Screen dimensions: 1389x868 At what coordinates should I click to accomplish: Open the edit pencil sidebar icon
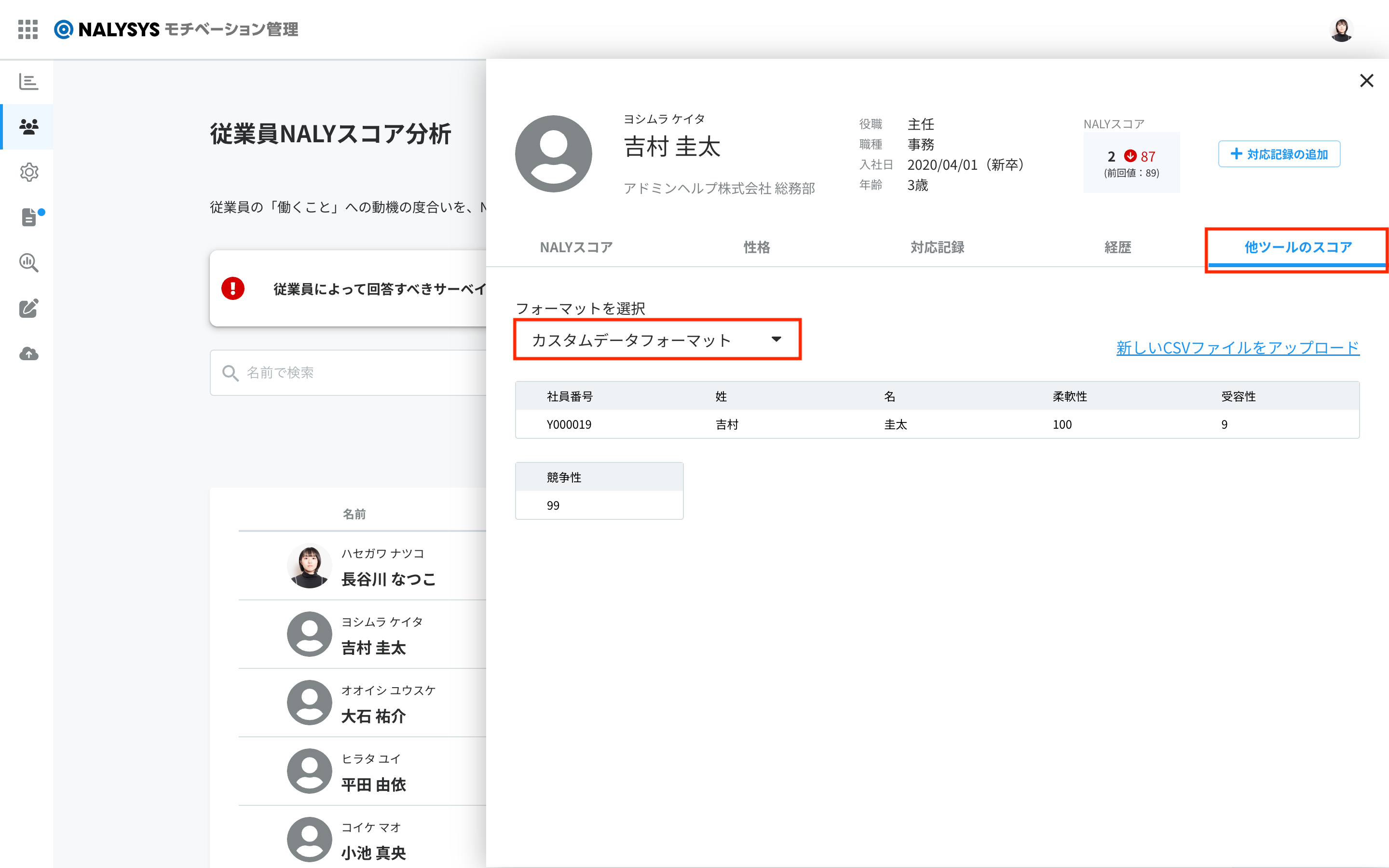(x=29, y=308)
